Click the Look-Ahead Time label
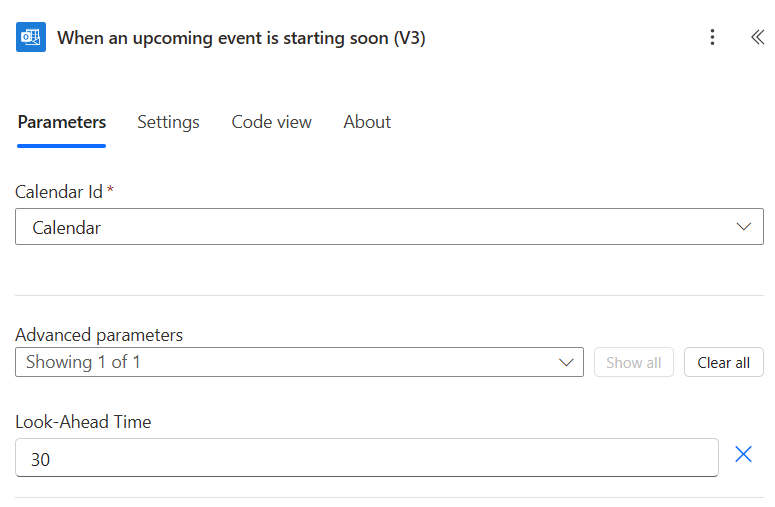Image resolution: width=775 pixels, height=507 pixels. point(83,422)
